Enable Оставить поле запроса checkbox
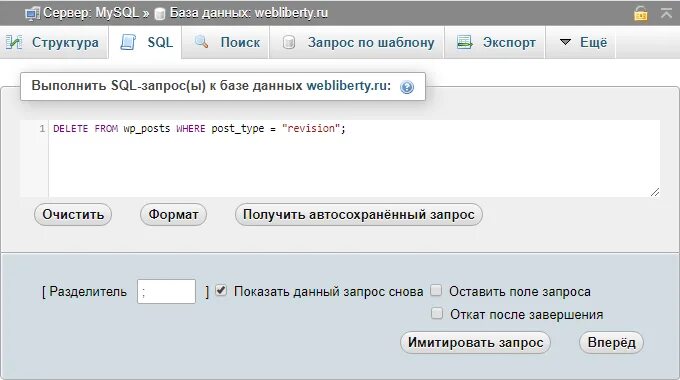 point(436,290)
